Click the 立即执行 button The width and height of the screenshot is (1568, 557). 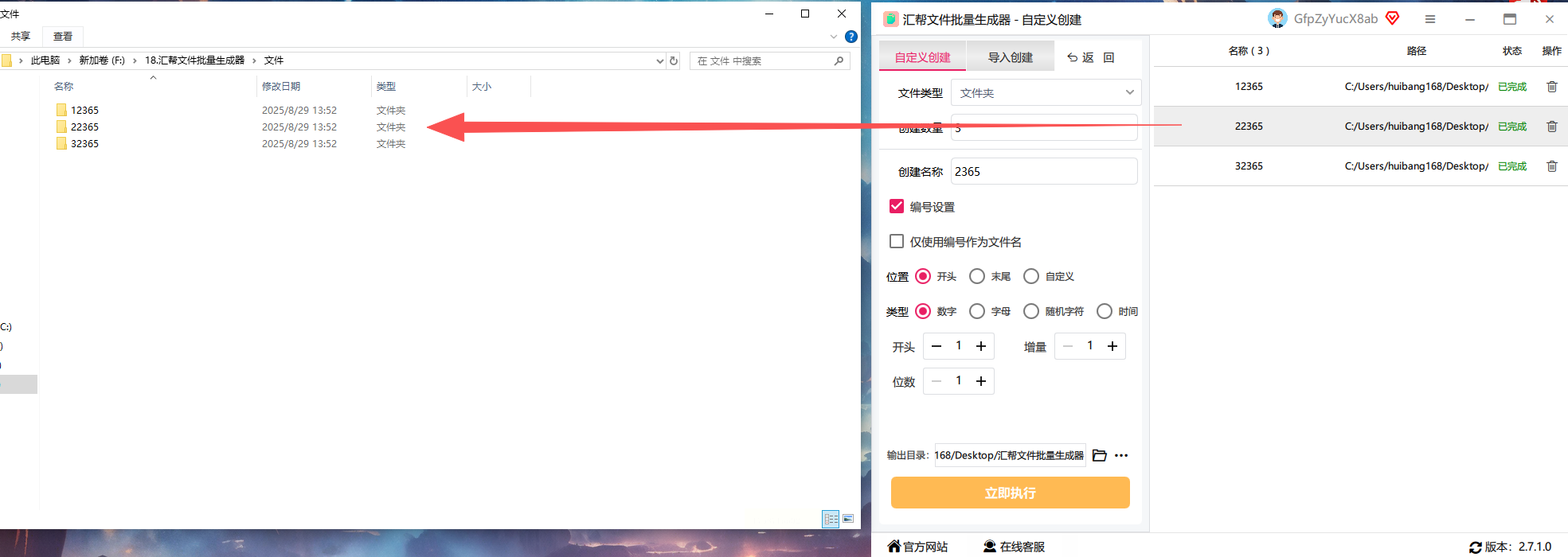tap(1010, 493)
